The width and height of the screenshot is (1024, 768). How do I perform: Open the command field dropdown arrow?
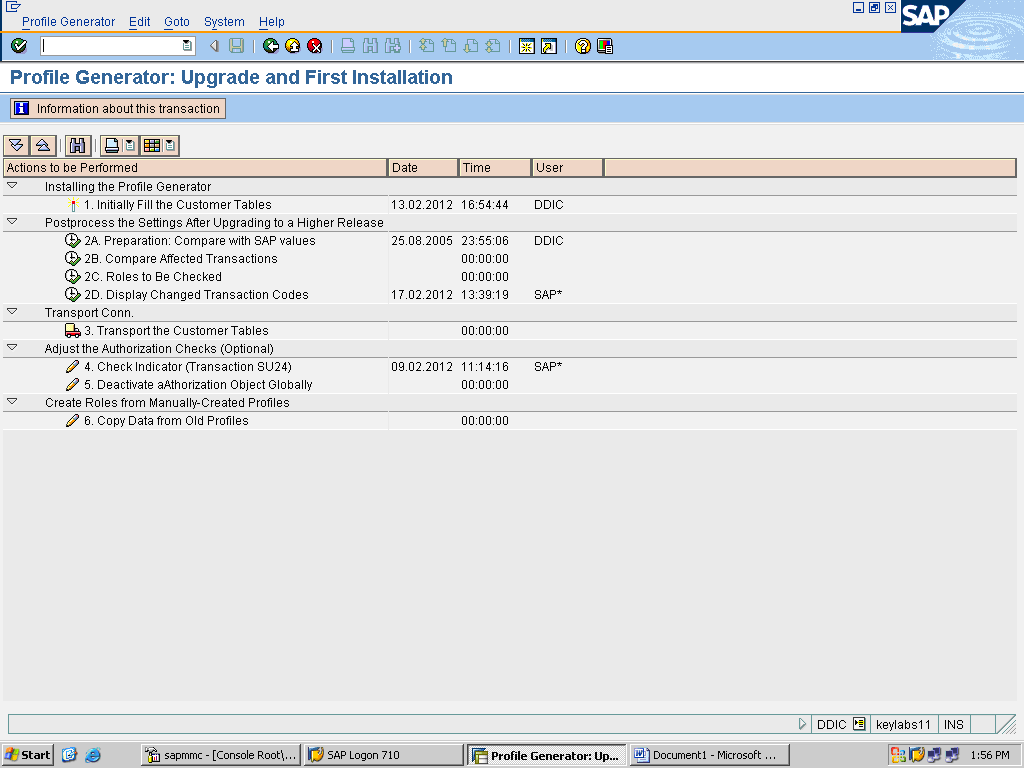click(x=185, y=45)
